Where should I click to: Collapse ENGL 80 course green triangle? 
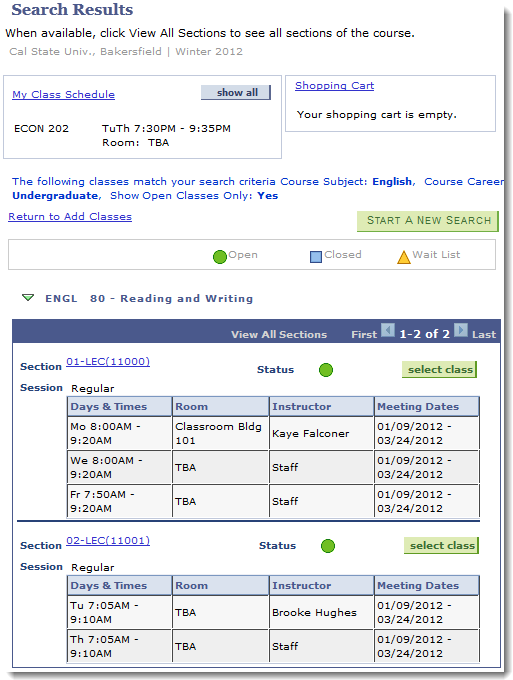coord(28,298)
